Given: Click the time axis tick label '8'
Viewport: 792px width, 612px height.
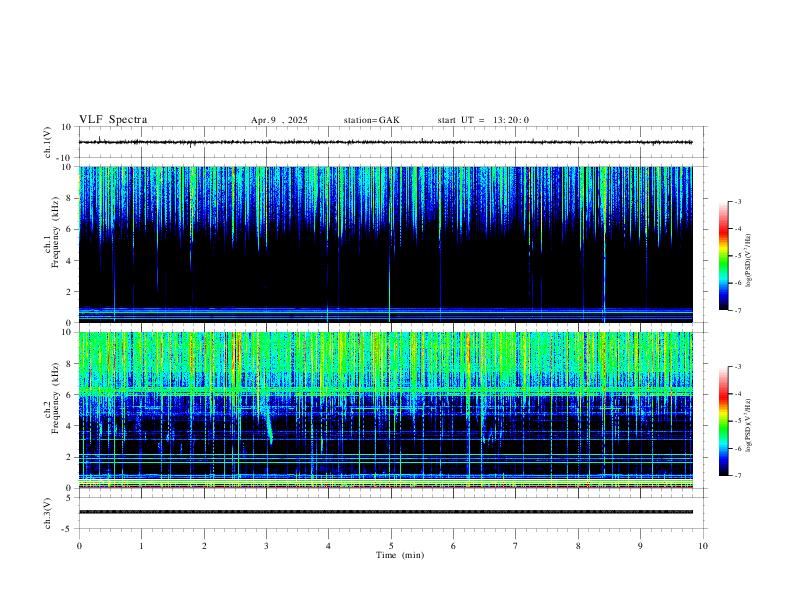Looking at the screenshot, I should pos(578,546).
